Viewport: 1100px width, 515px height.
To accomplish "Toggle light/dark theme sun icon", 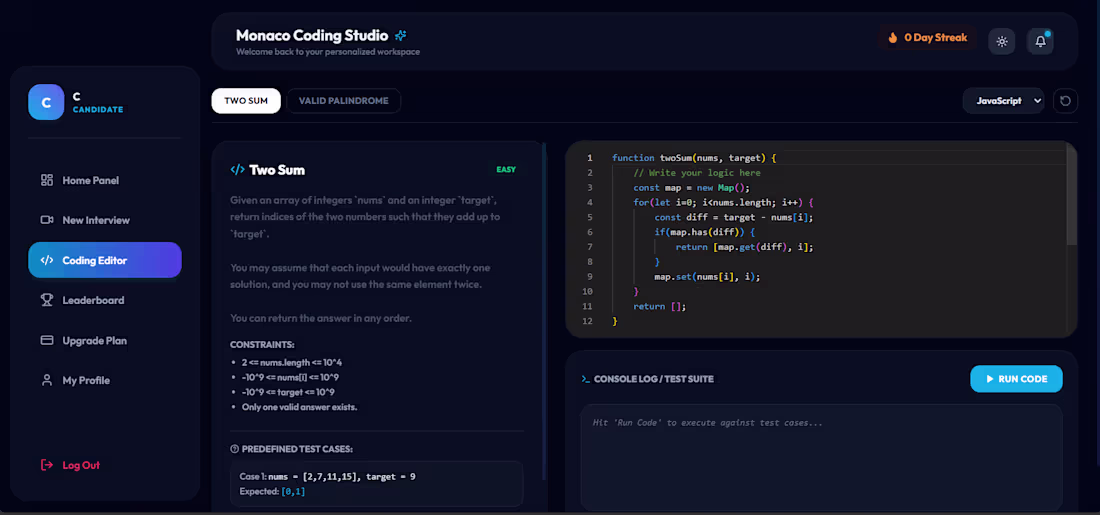I will tap(1002, 41).
